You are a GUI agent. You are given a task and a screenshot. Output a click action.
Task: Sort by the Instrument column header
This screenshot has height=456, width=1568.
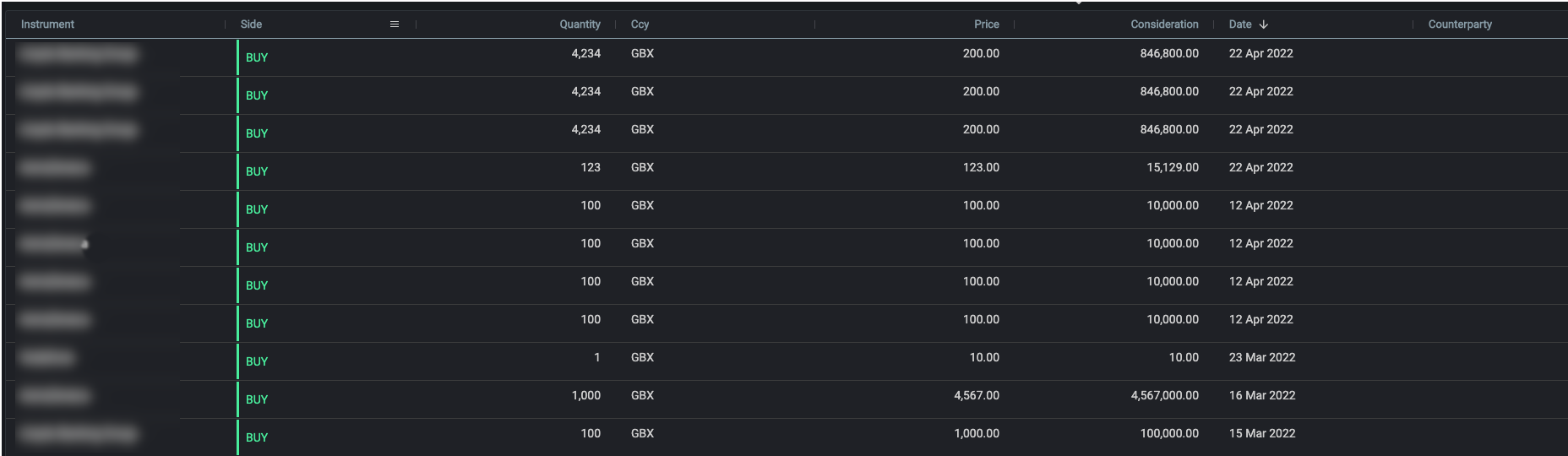click(47, 24)
